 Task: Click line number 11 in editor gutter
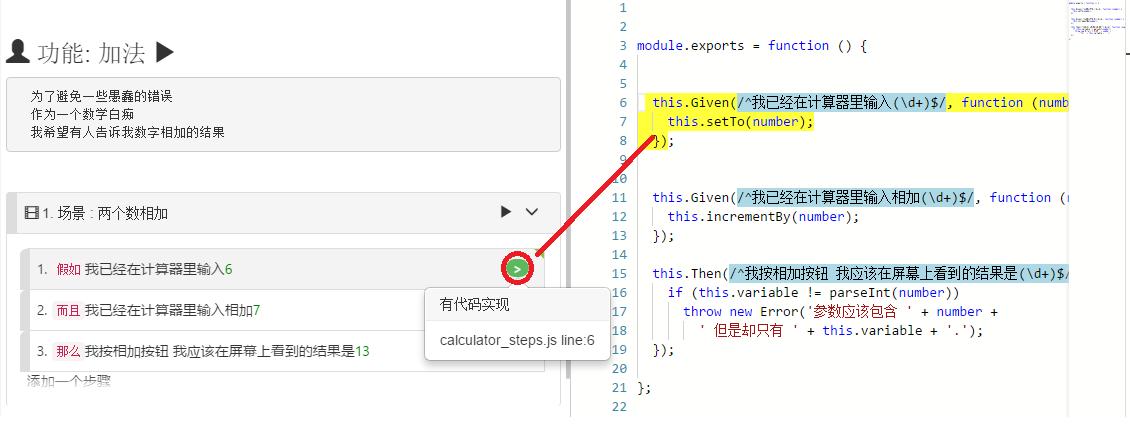click(x=620, y=198)
